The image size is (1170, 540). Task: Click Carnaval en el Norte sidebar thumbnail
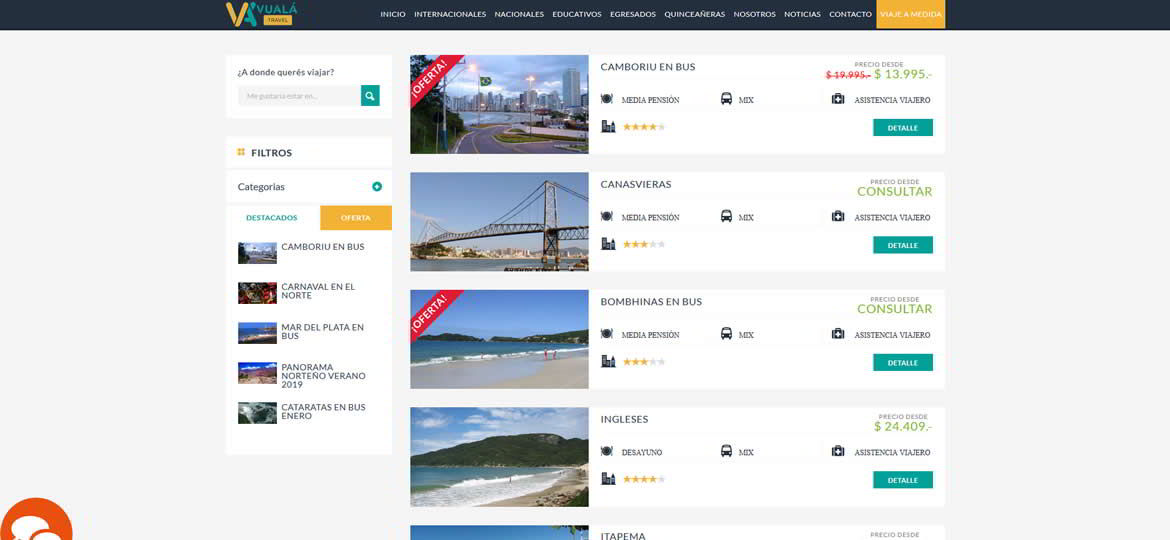[x=257, y=293]
